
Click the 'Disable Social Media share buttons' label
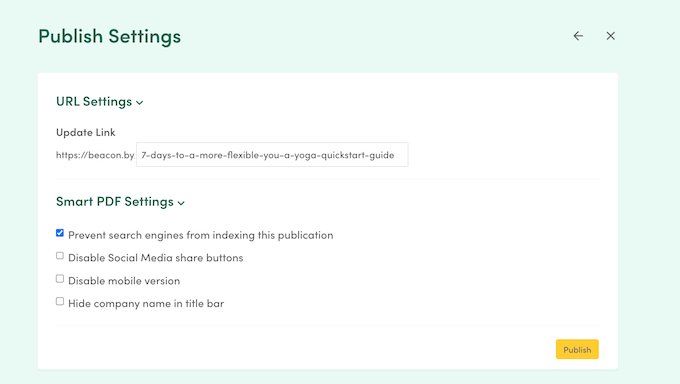(156, 258)
